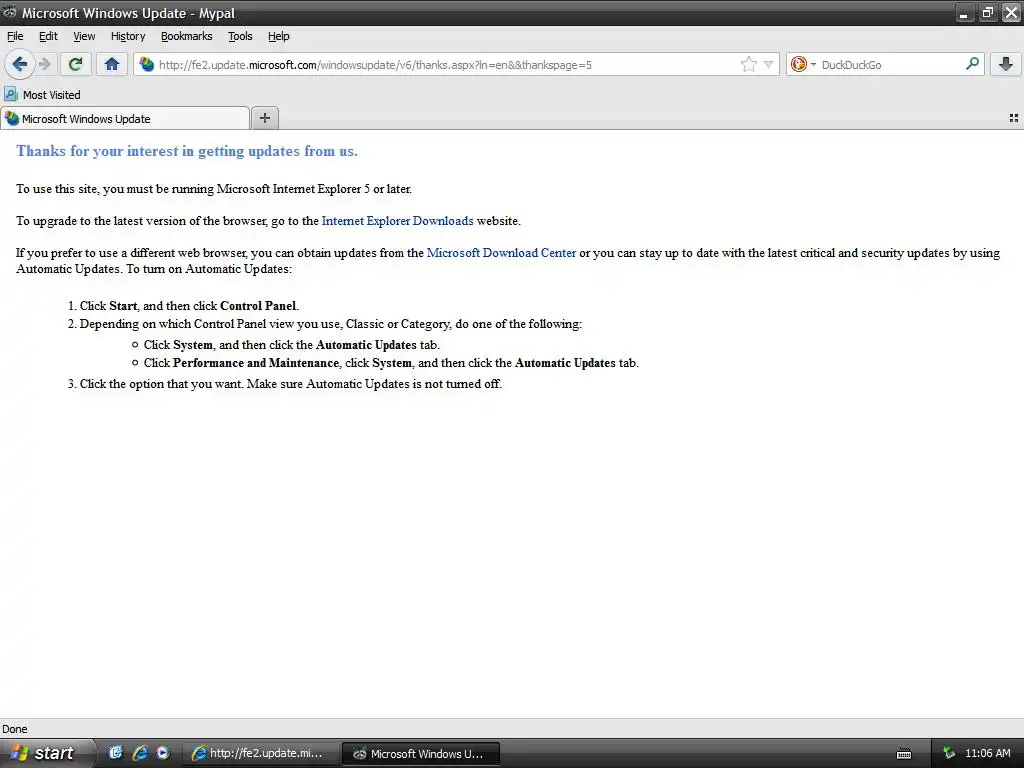Close the Mypal browser window
This screenshot has height=768, width=1024.
click(1011, 13)
